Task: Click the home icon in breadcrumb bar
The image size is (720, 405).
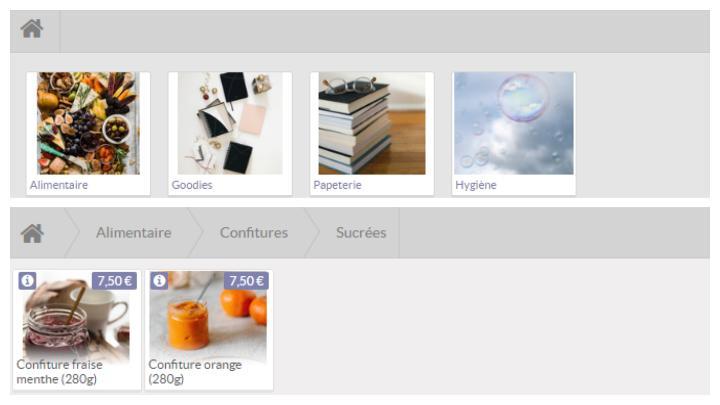Action: tap(32, 233)
